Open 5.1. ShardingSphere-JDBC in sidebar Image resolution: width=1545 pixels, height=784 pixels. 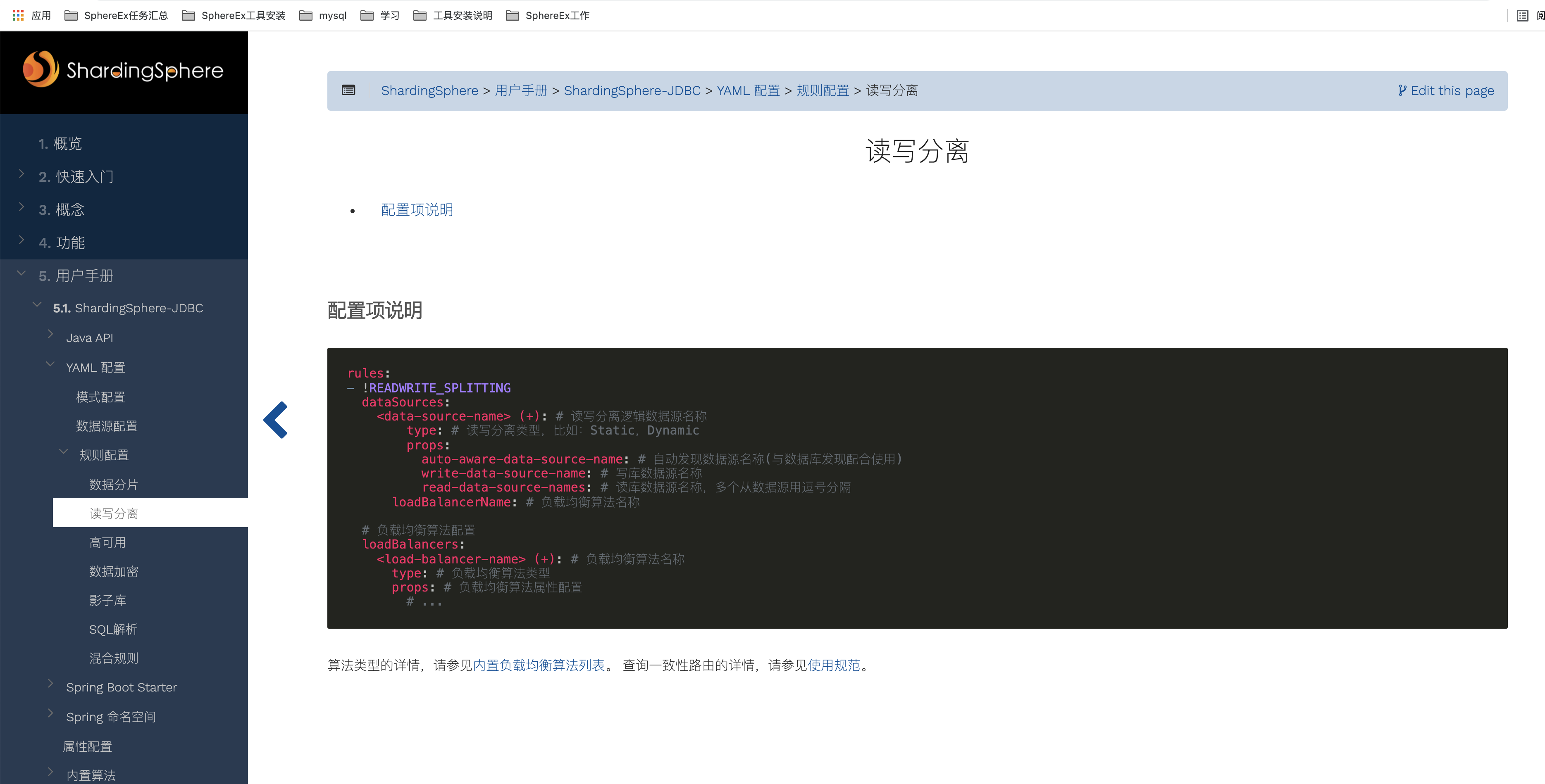[129, 308]
